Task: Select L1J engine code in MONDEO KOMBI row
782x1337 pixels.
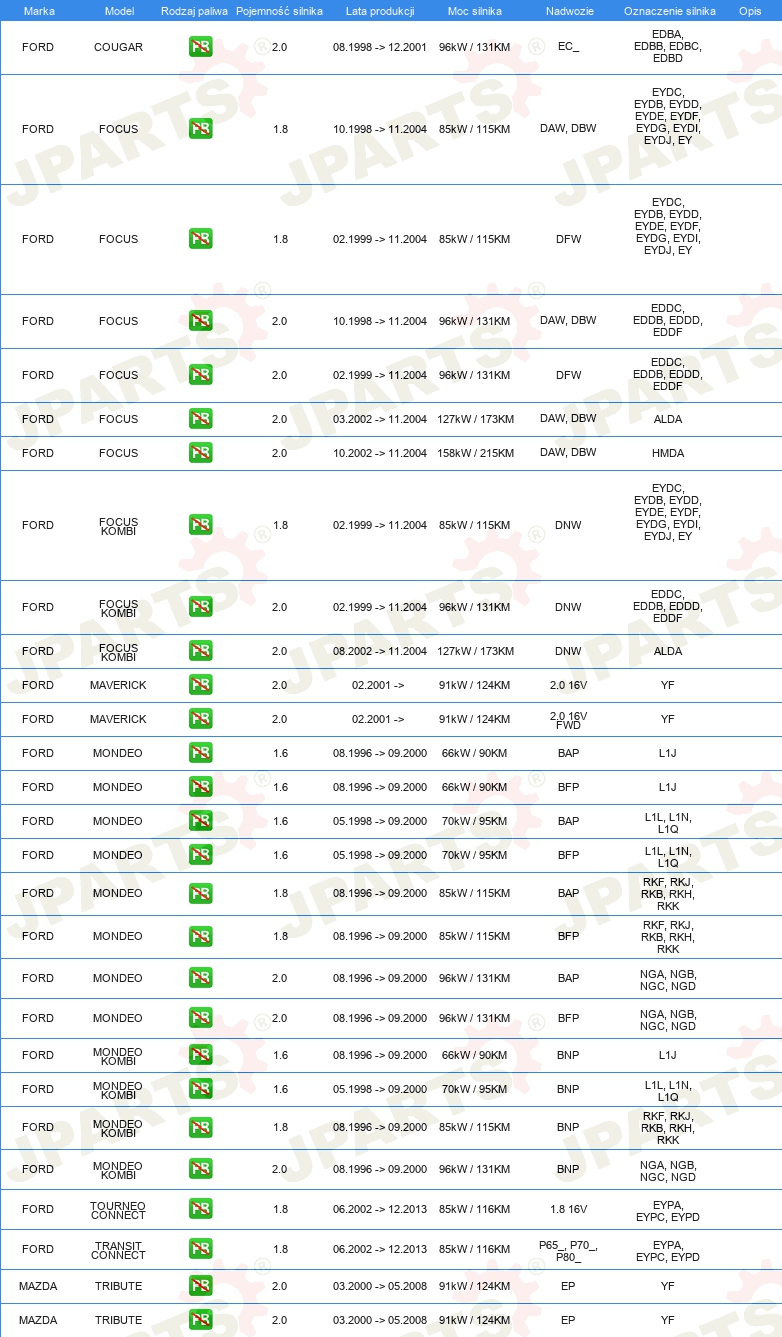Action: pyautogui.click(x=668, y=1055)
